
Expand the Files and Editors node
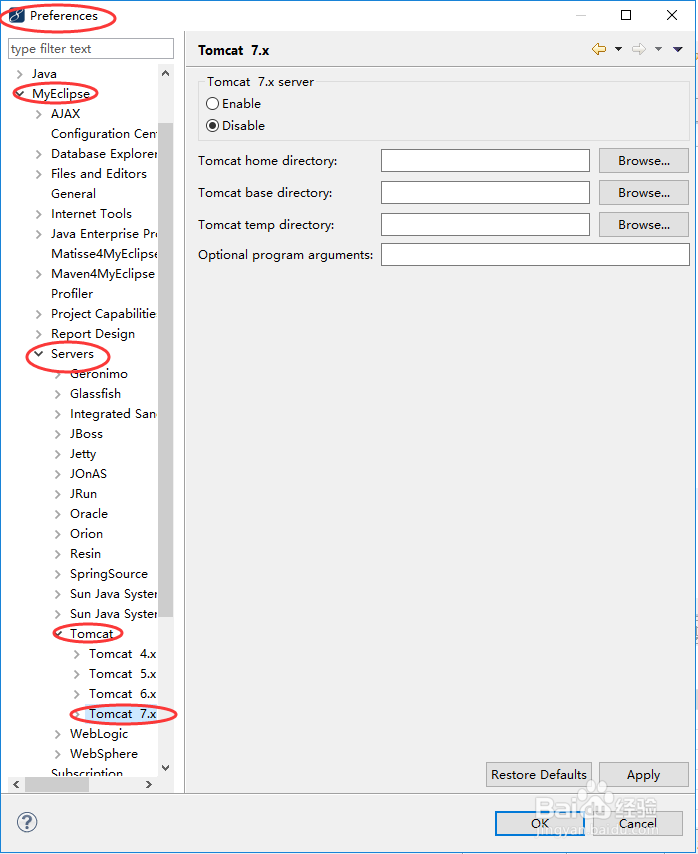[39, 174]
